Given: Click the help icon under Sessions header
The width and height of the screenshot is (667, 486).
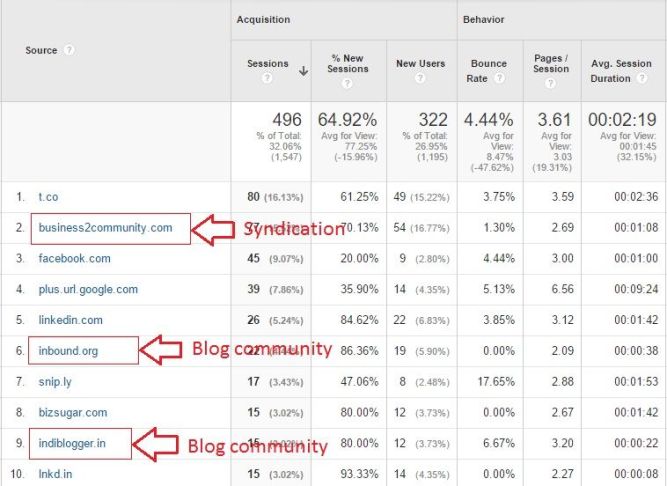Looking at the screenshot, I should pyautogui.click(x=267, y=78).
